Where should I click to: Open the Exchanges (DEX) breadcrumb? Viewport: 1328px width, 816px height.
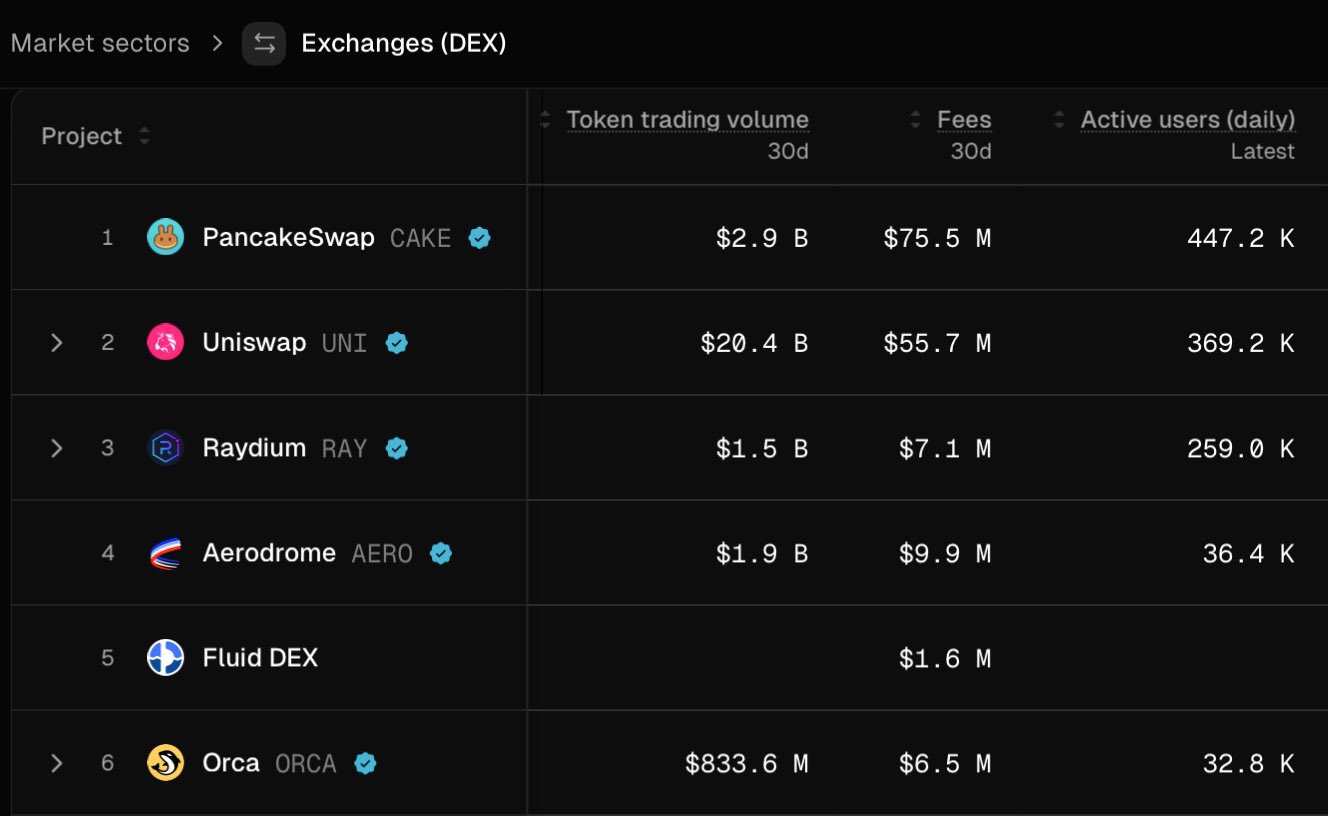[x=404, y=44]
